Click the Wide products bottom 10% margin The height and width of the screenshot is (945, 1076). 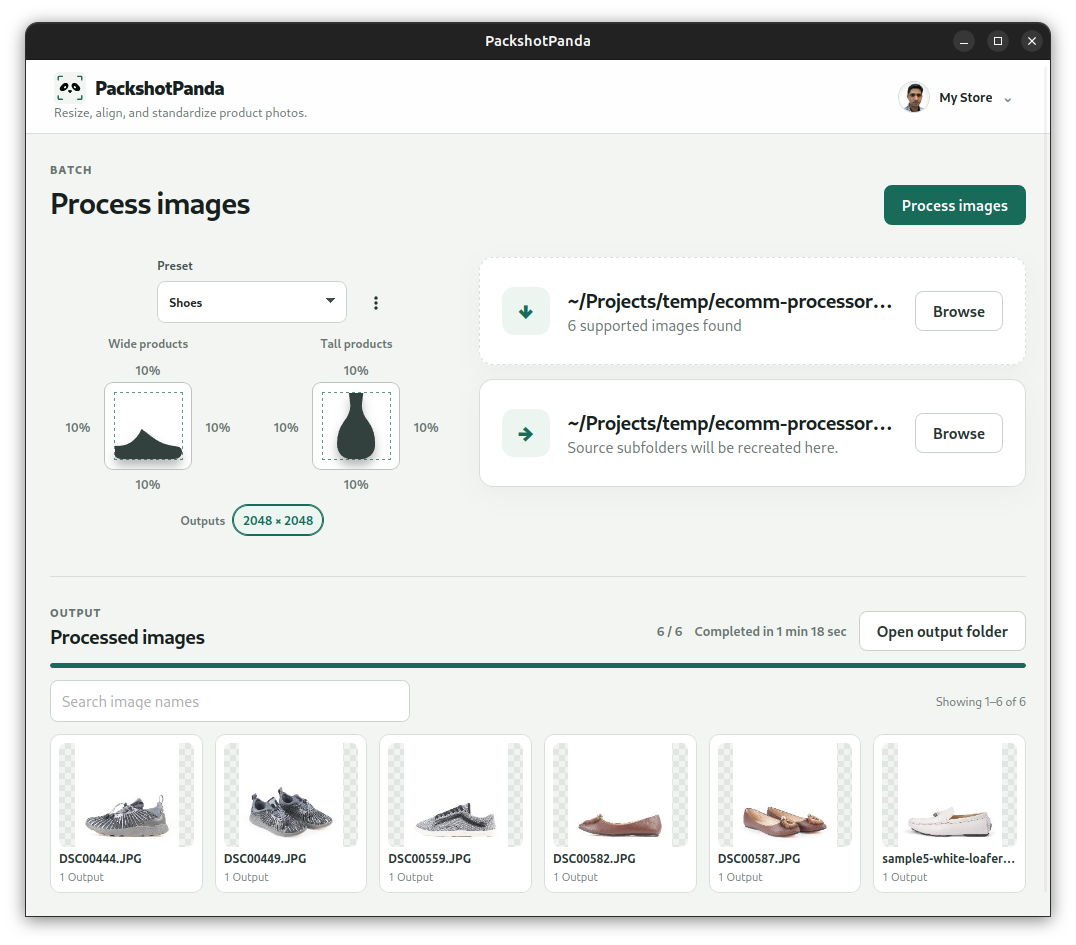click(x=148, y=485)
